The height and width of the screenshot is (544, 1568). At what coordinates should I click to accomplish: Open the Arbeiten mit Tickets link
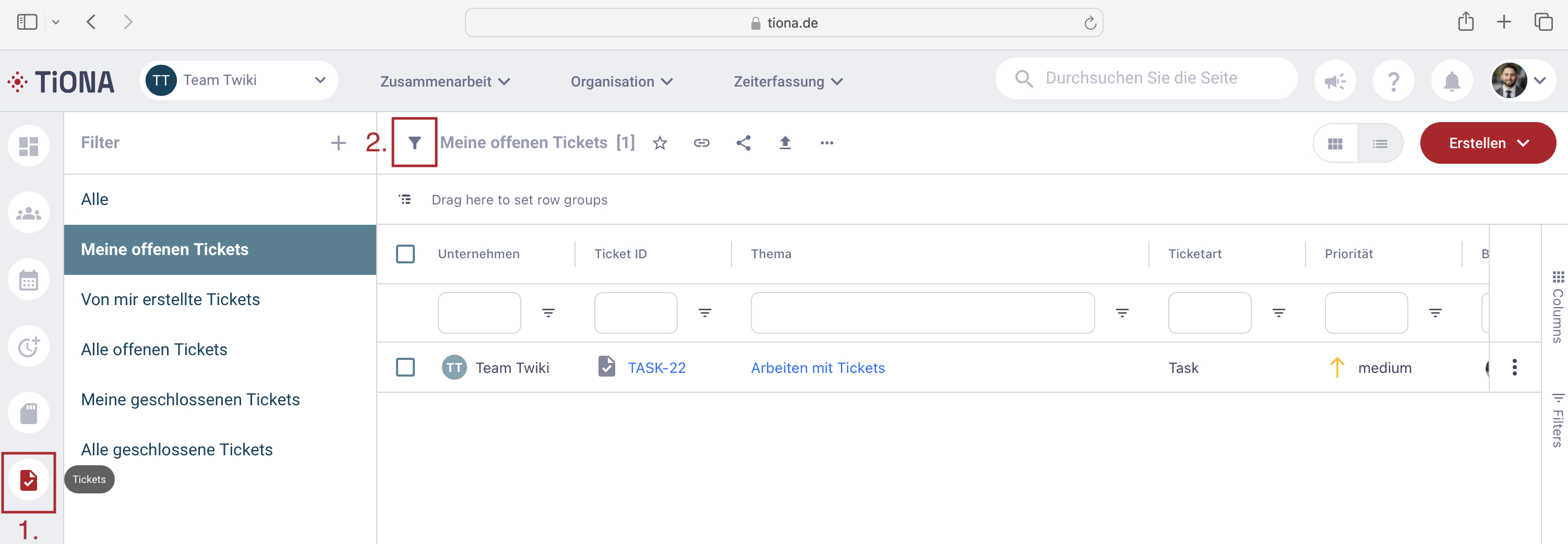[x=818, y=368]
